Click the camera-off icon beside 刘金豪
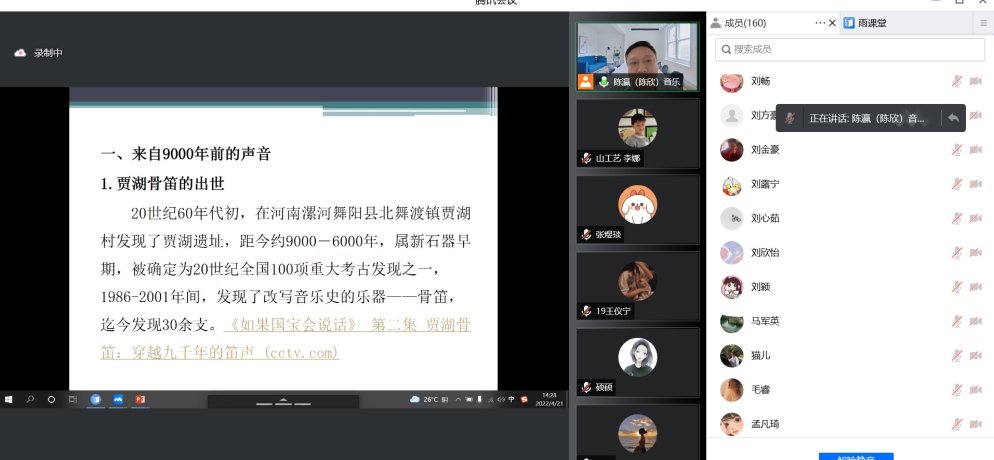Image resolution: width=994 pixels, height=460 pixels. pos(976,150)
